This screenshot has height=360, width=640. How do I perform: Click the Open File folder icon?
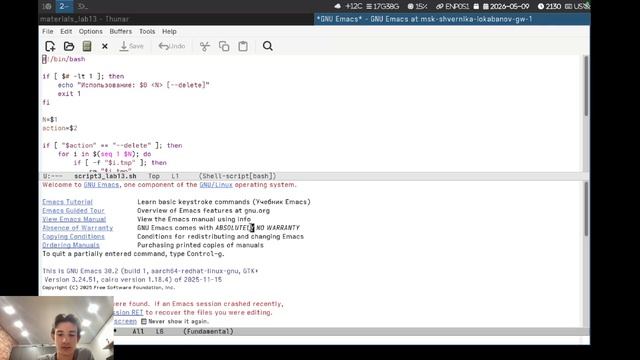(69, 46)
